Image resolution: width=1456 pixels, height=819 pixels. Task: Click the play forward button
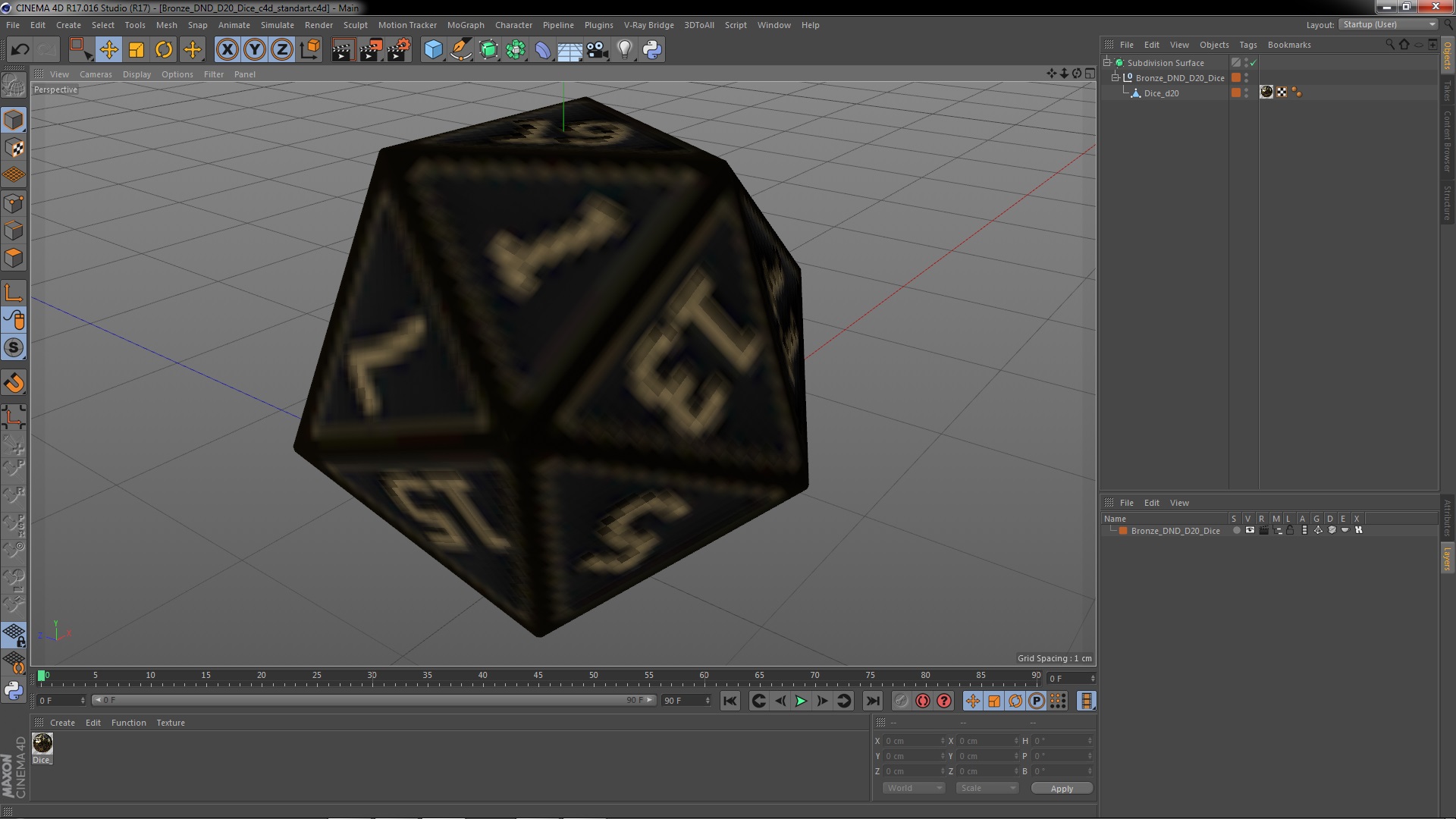[801, 701]
